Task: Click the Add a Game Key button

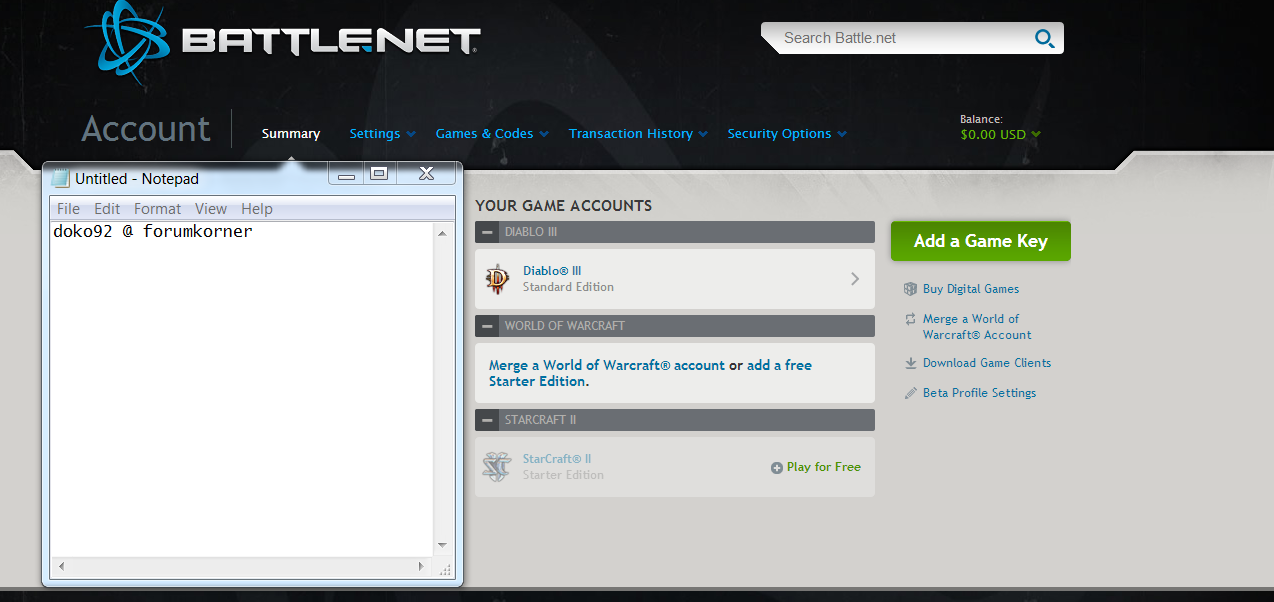Action: coord(981,241)
